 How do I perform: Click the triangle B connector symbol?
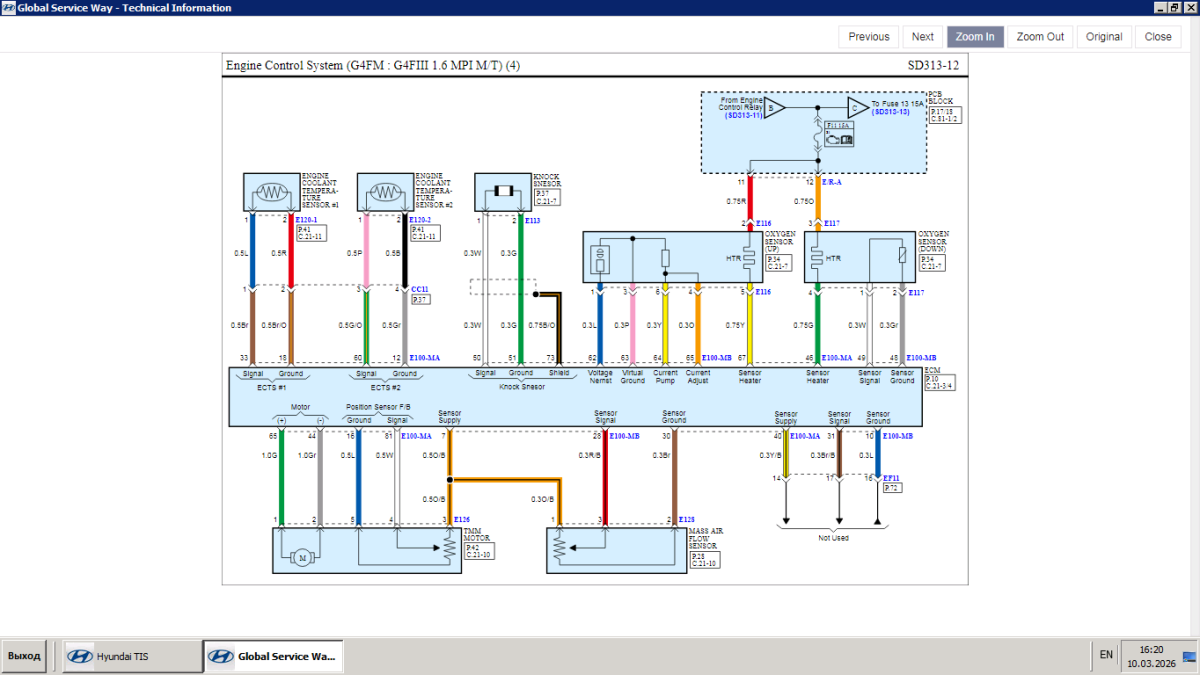[776, 106]
